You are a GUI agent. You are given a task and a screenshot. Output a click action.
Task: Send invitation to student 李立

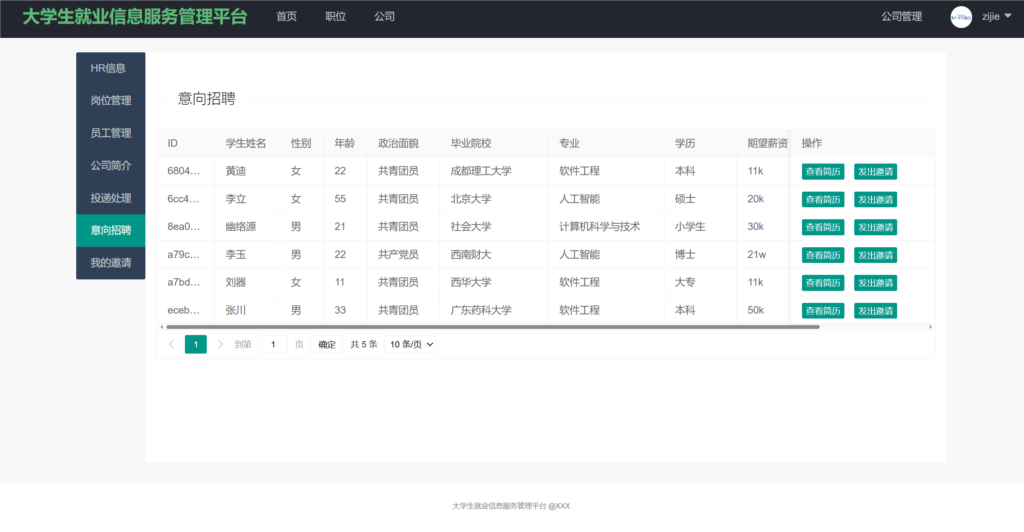coord(875,200)
